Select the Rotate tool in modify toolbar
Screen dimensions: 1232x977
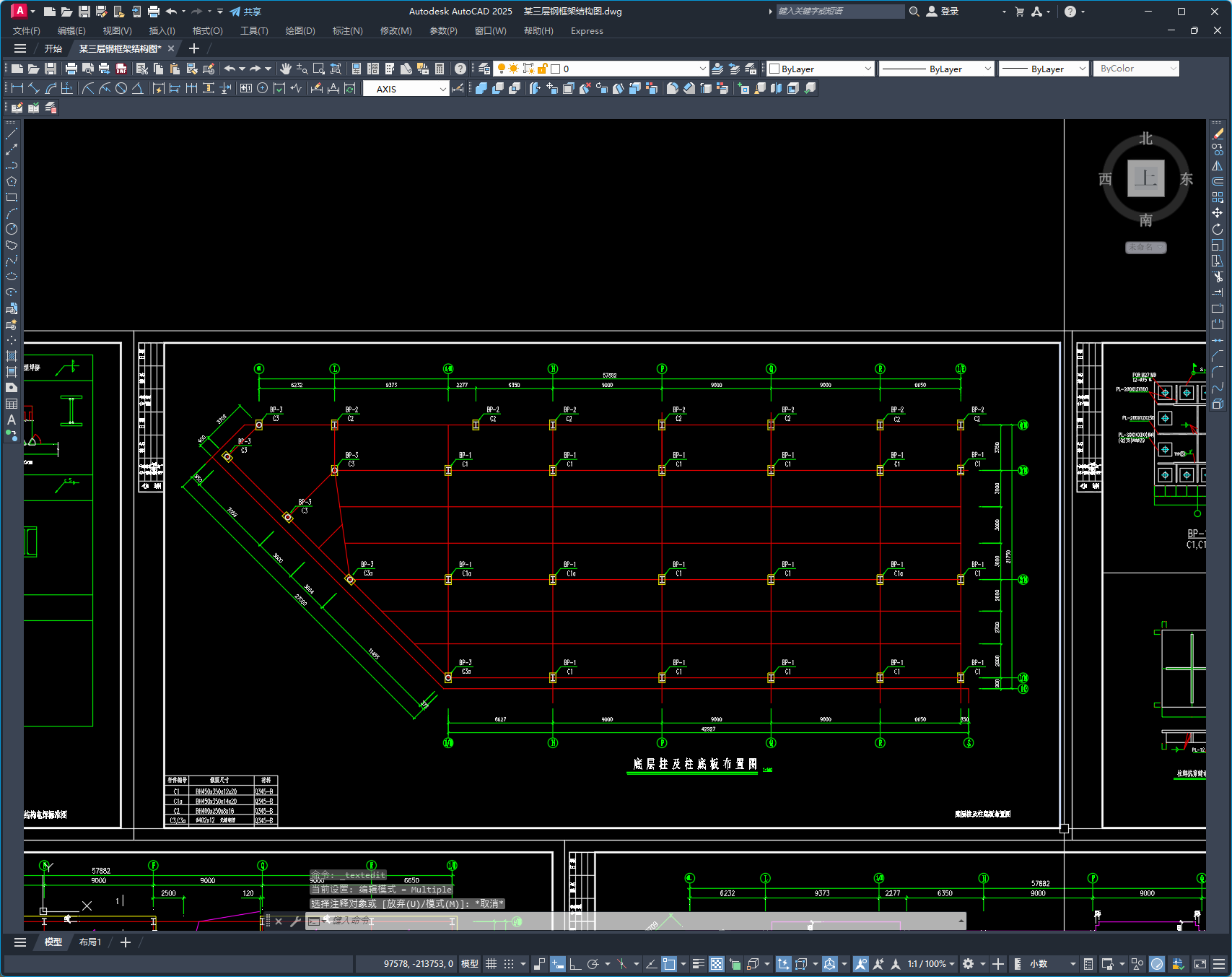[x=1218, y=229]
